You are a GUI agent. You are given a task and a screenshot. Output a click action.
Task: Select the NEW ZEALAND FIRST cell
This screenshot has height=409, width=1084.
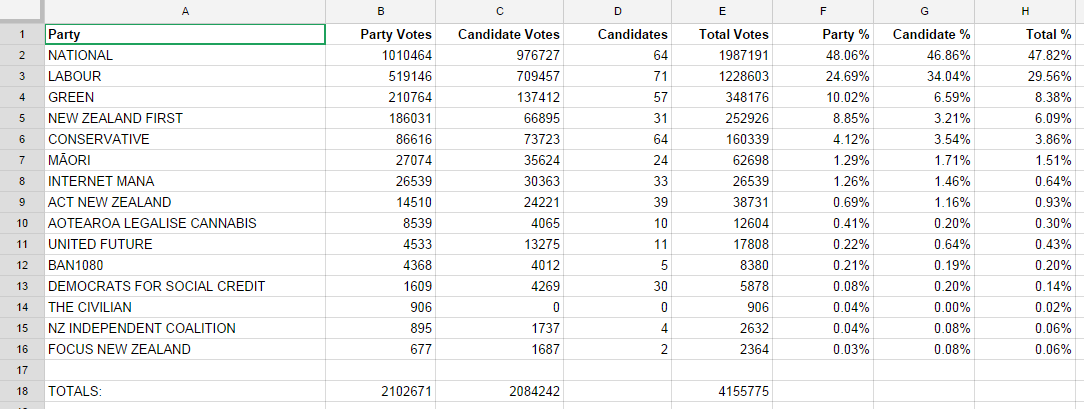pos(185,119)
